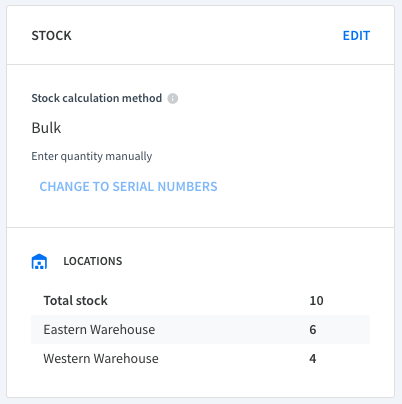Select the Western Warehouse location name
Viewport: 402px width, 404px height.
[x=101, y=359]
